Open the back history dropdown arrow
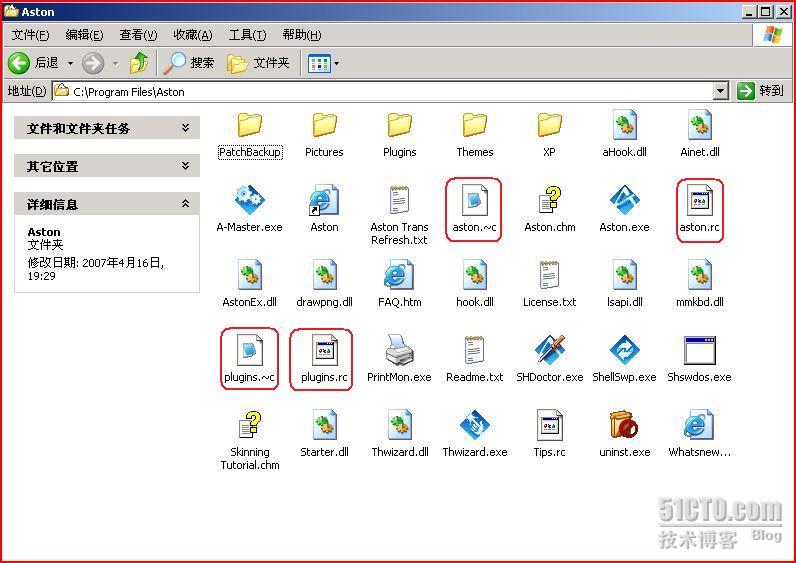Viewport: 796px width, 563px height. [x=70, y=63]
